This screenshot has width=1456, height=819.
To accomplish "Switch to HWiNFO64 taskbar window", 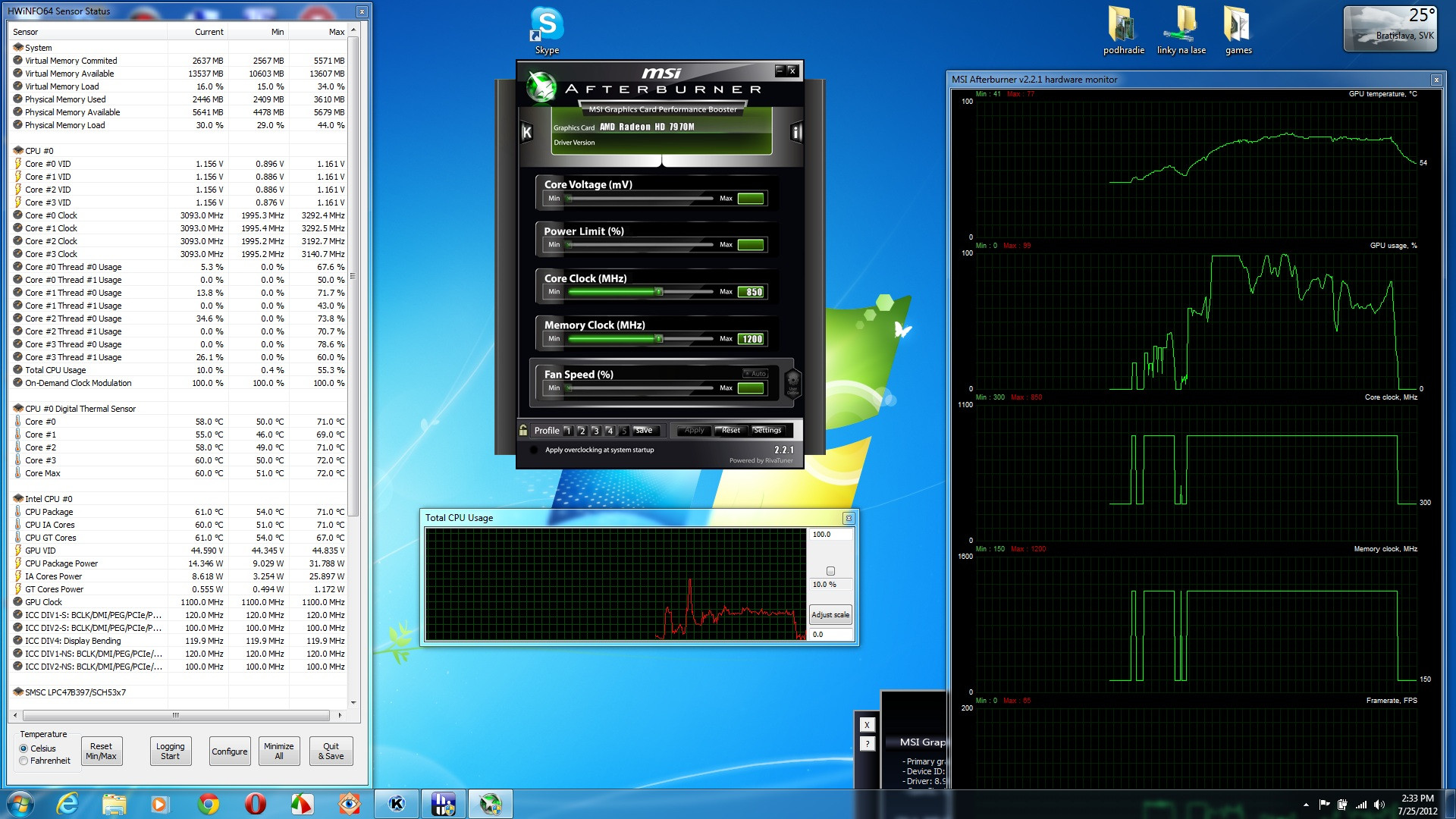I will point(443,804).
